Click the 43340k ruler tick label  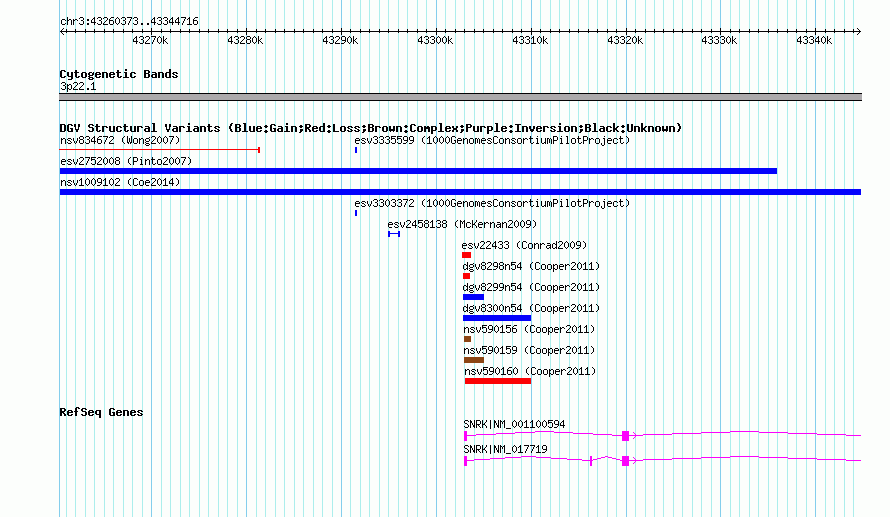point(814,40)
